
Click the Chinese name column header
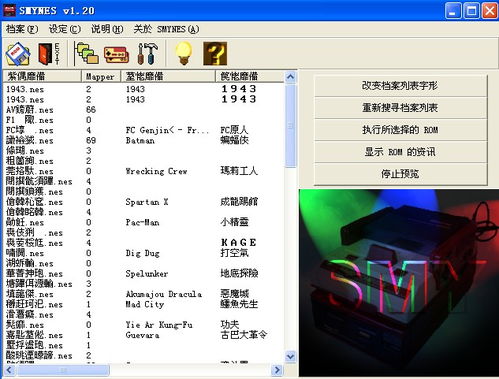[x=250, y=76]
